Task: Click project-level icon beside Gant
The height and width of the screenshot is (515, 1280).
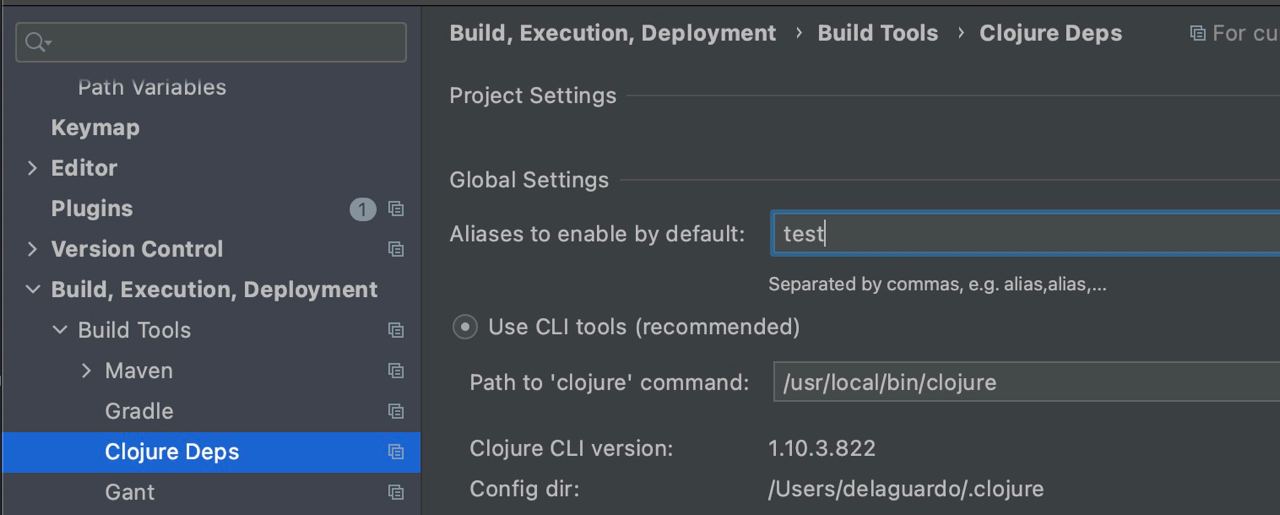Action: 396,492
